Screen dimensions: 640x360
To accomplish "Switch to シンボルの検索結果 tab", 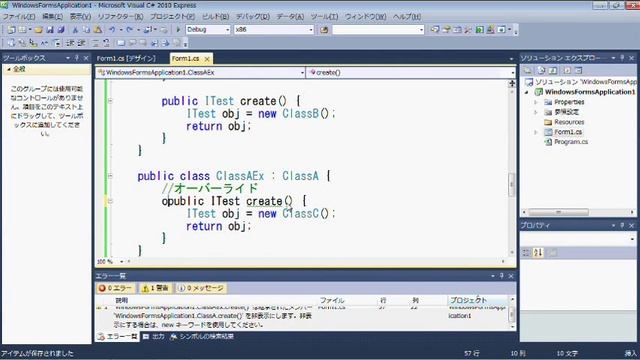I will click(202, 336).
